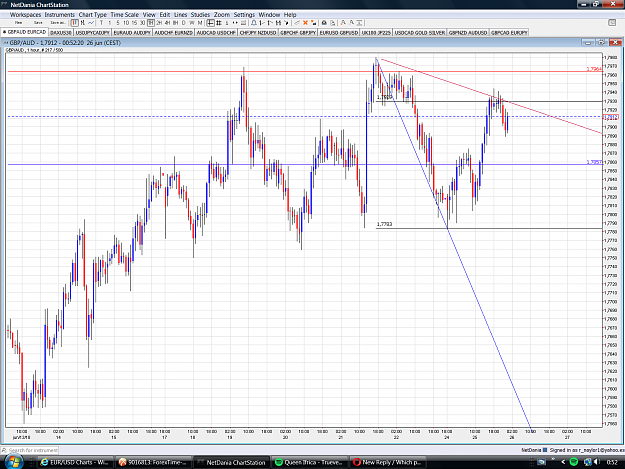This screenshot has height=469, width=625.
Task: Switch to EURUSD GBPUSD workspace tab
Action: 339,32
